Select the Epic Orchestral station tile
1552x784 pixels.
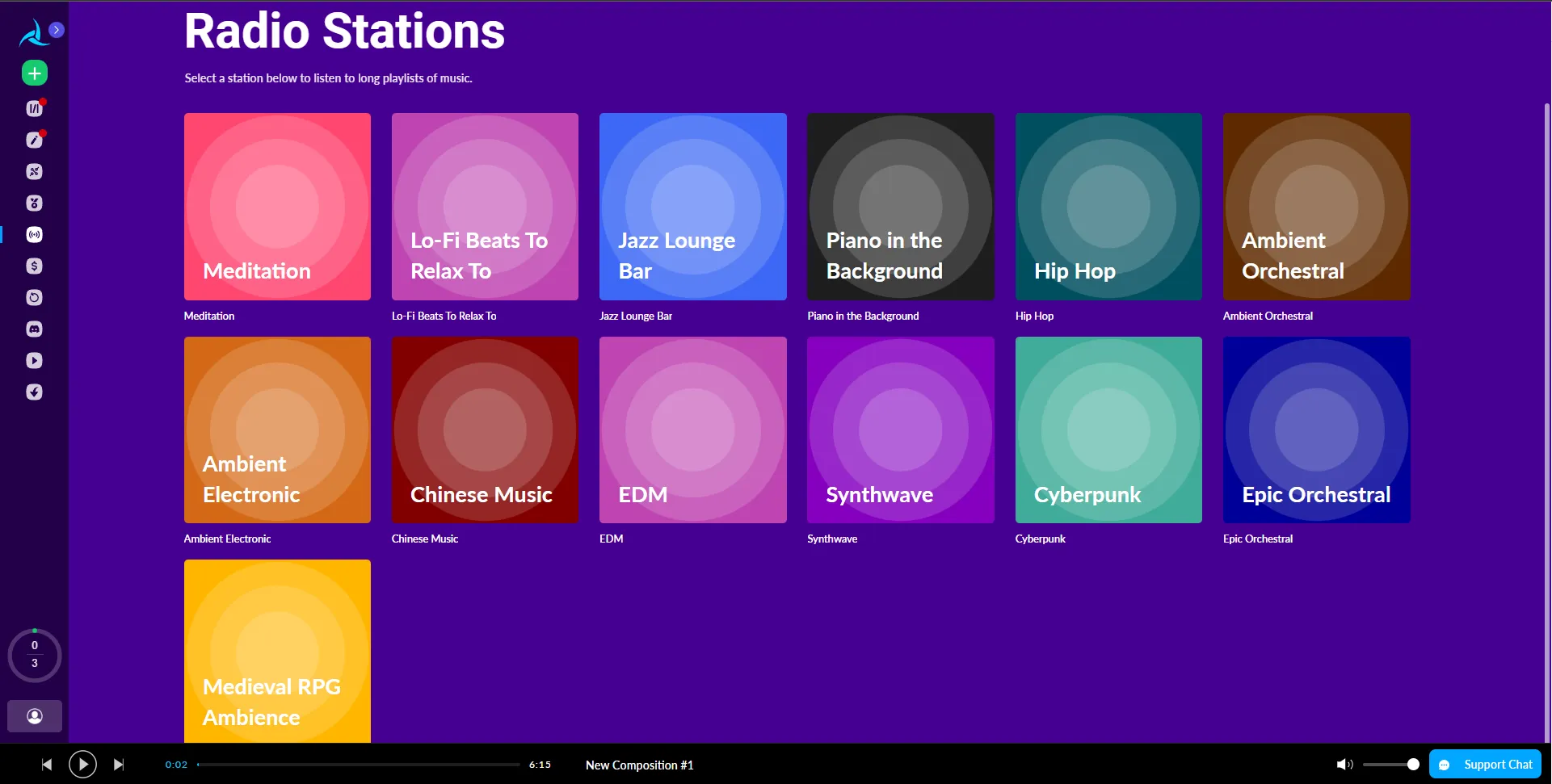(x=1317, y=430)
